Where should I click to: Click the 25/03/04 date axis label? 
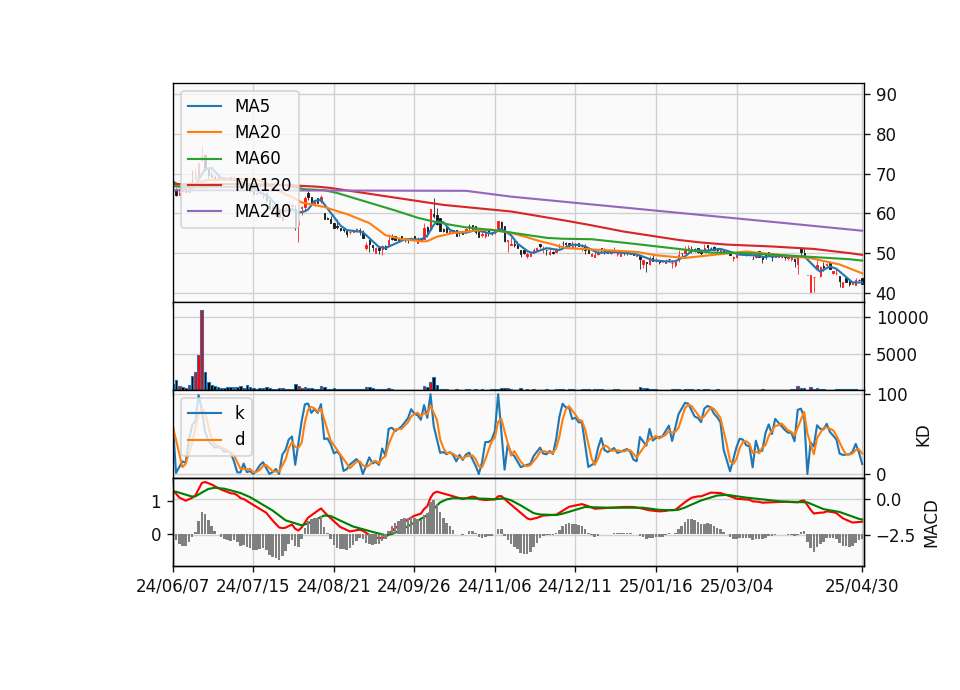736,586
